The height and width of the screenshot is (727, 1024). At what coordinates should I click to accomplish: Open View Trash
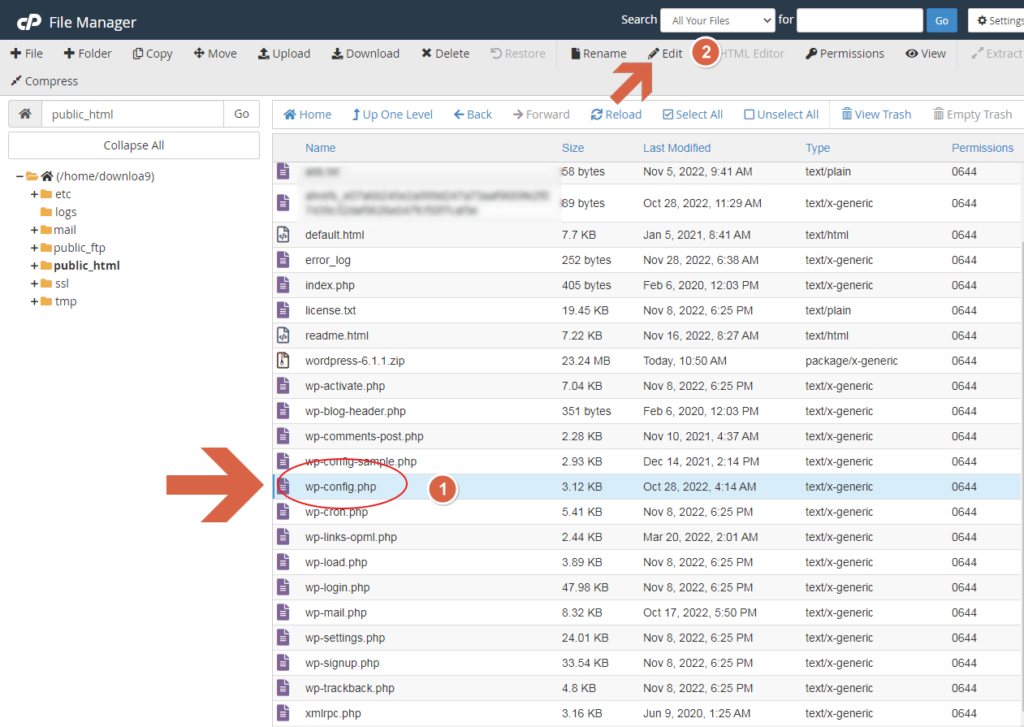click(x=876, y=114)
